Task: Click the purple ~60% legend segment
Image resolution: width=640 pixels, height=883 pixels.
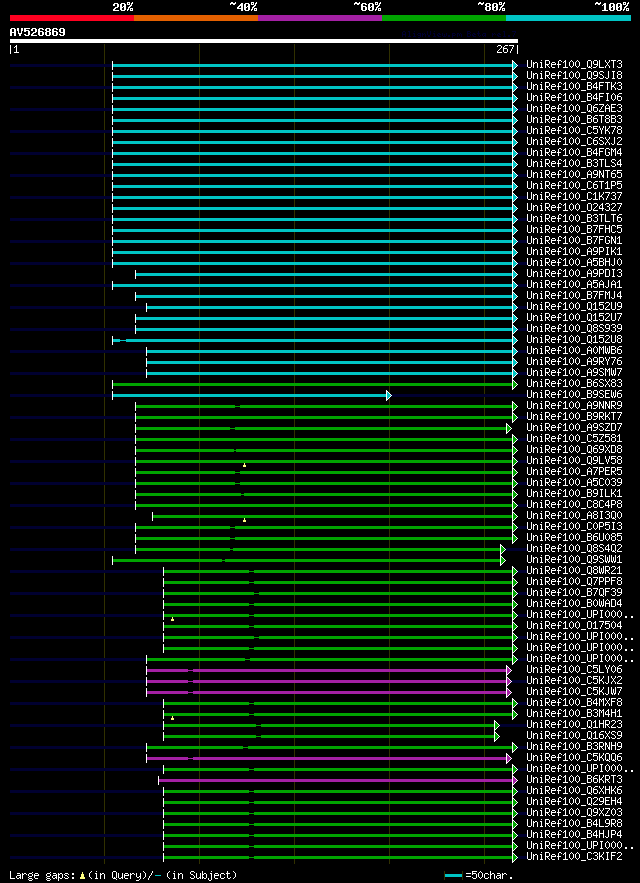Action: (320, 18)
